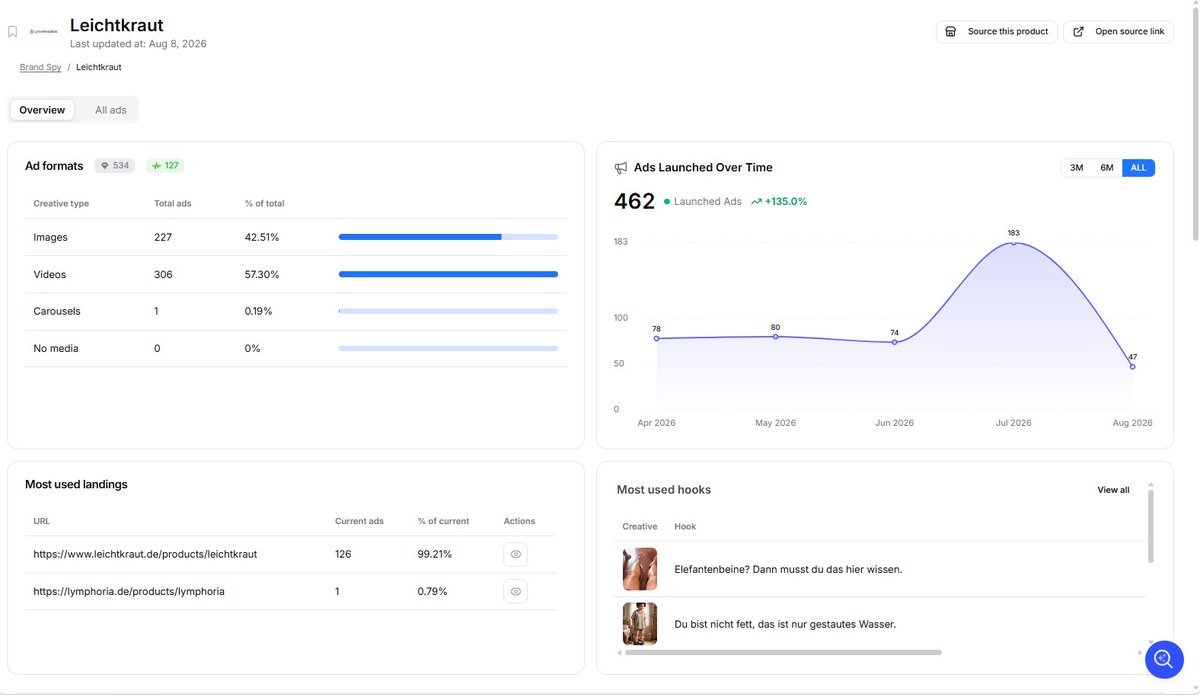The width and height of the screenshot is (1200, 697).
Task: Click the Source this product button
Action: point(996,32)
